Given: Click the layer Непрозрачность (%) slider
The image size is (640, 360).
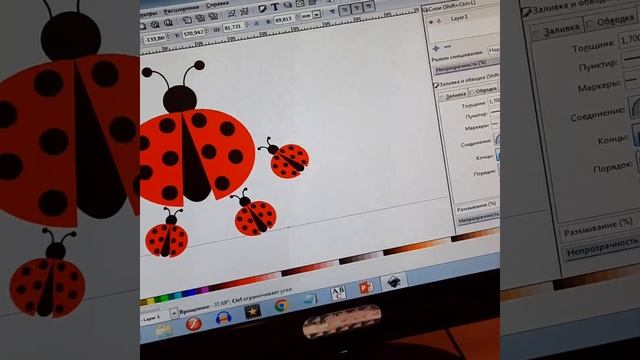Looking at the screenshot, I should (466, 67).
